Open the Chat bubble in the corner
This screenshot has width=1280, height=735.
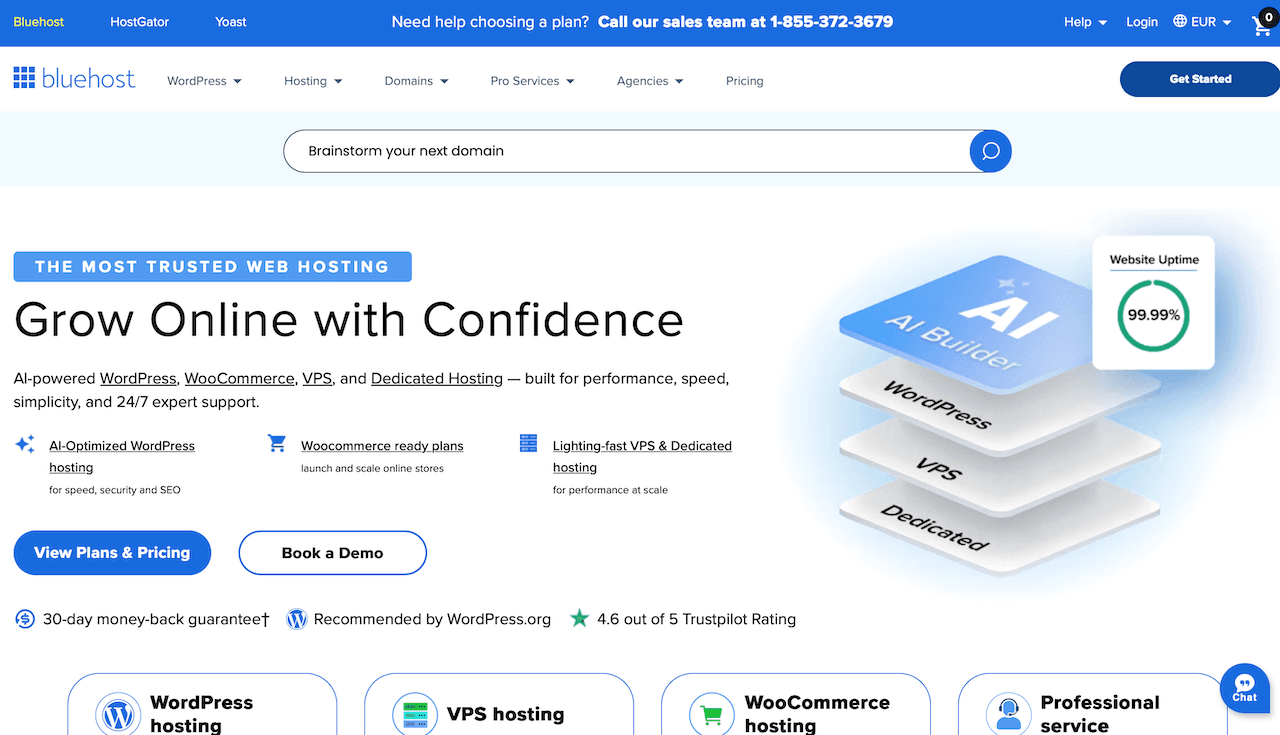pos(1244,688)
